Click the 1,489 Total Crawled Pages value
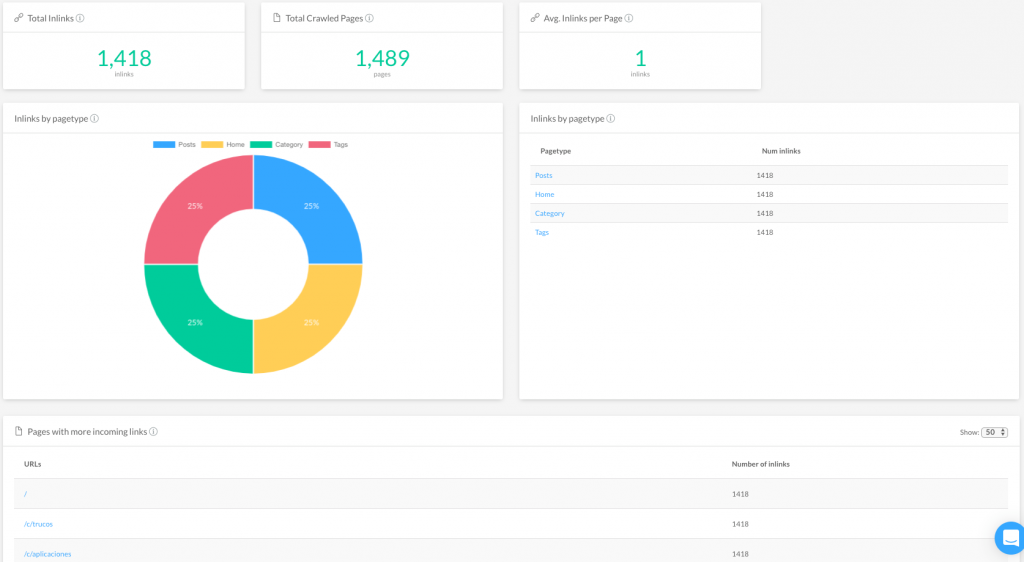Image resolution: width=1024 pixels, height=562 pixels. (x=382, y=59)
